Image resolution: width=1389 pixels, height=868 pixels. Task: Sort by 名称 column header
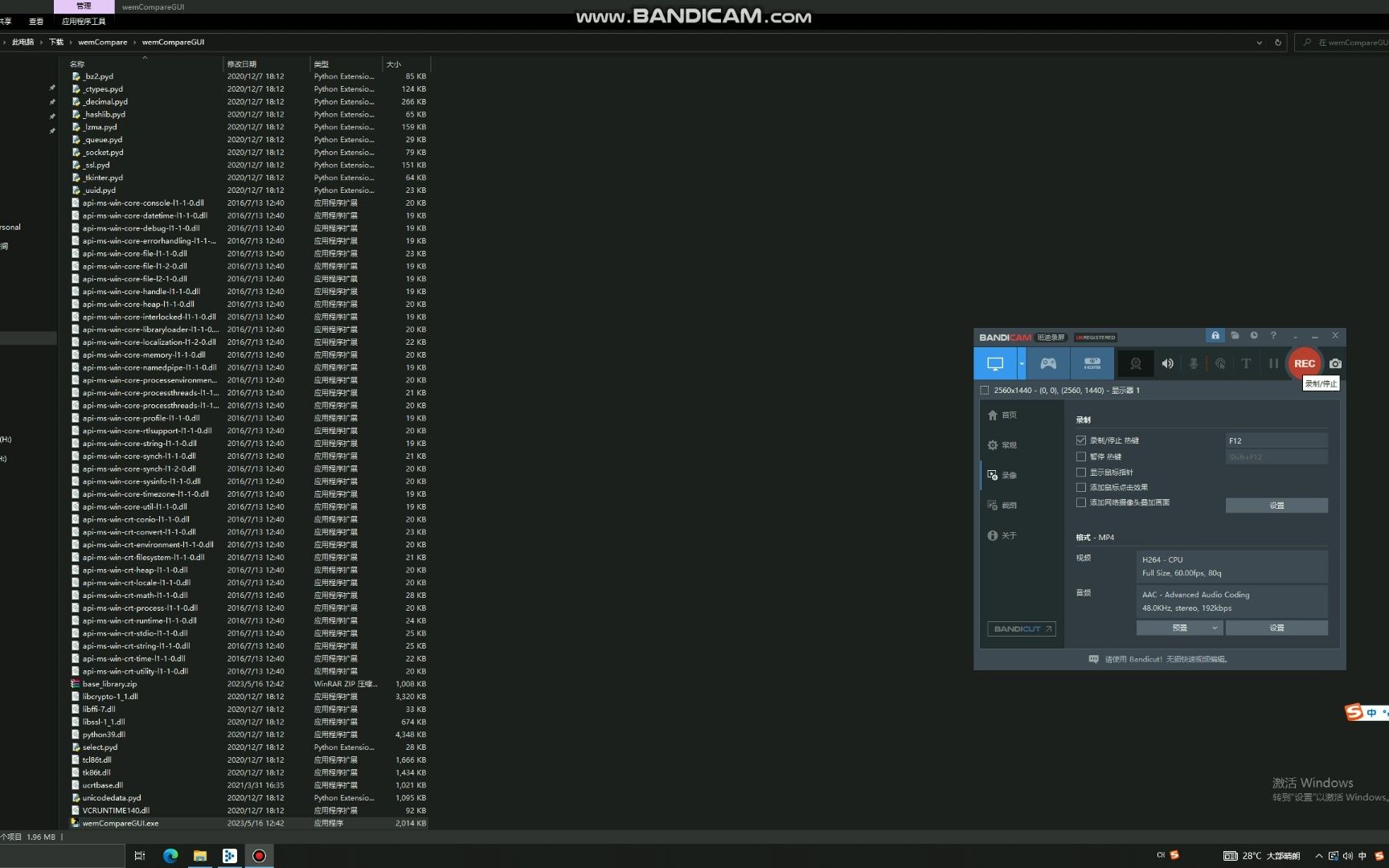145,63
